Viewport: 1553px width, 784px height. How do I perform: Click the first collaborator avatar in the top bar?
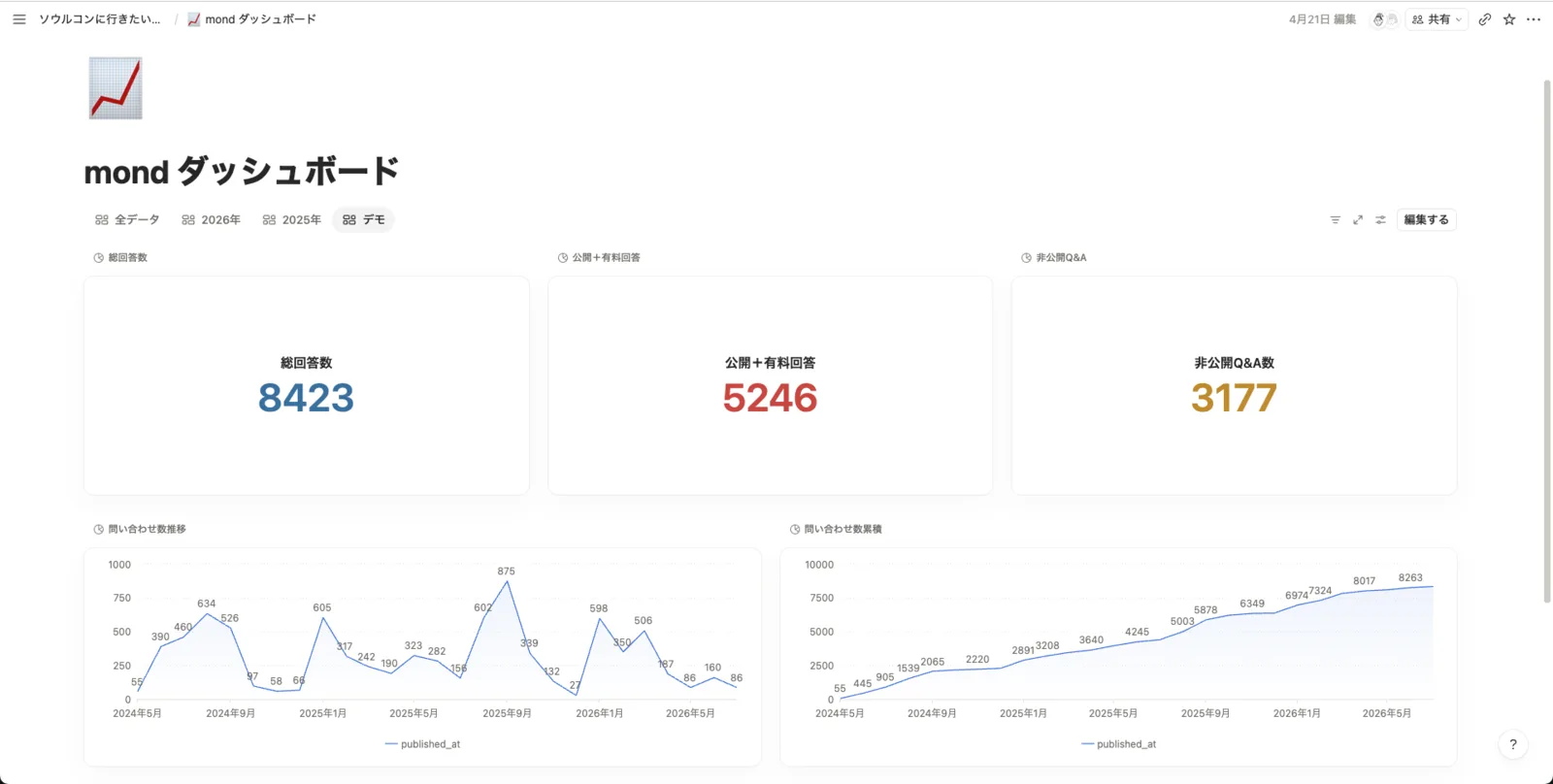point(1378,19)
